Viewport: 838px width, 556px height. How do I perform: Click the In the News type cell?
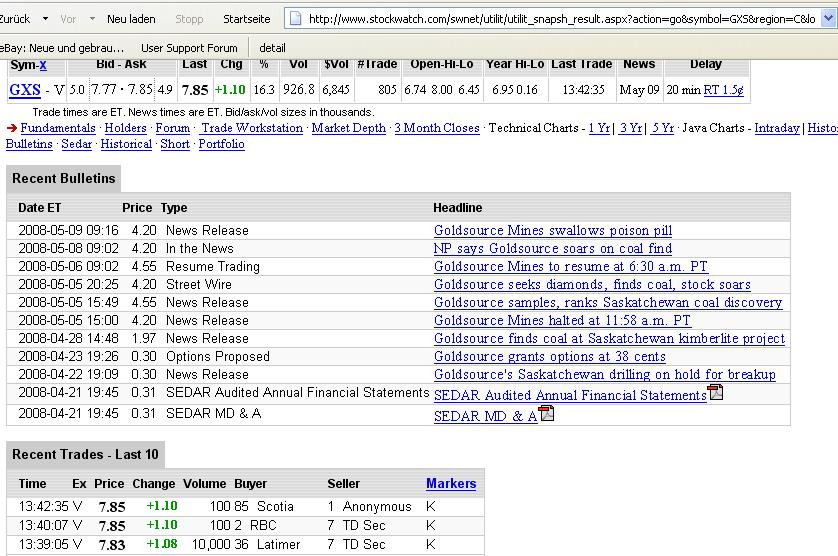[x=199, y=249]
